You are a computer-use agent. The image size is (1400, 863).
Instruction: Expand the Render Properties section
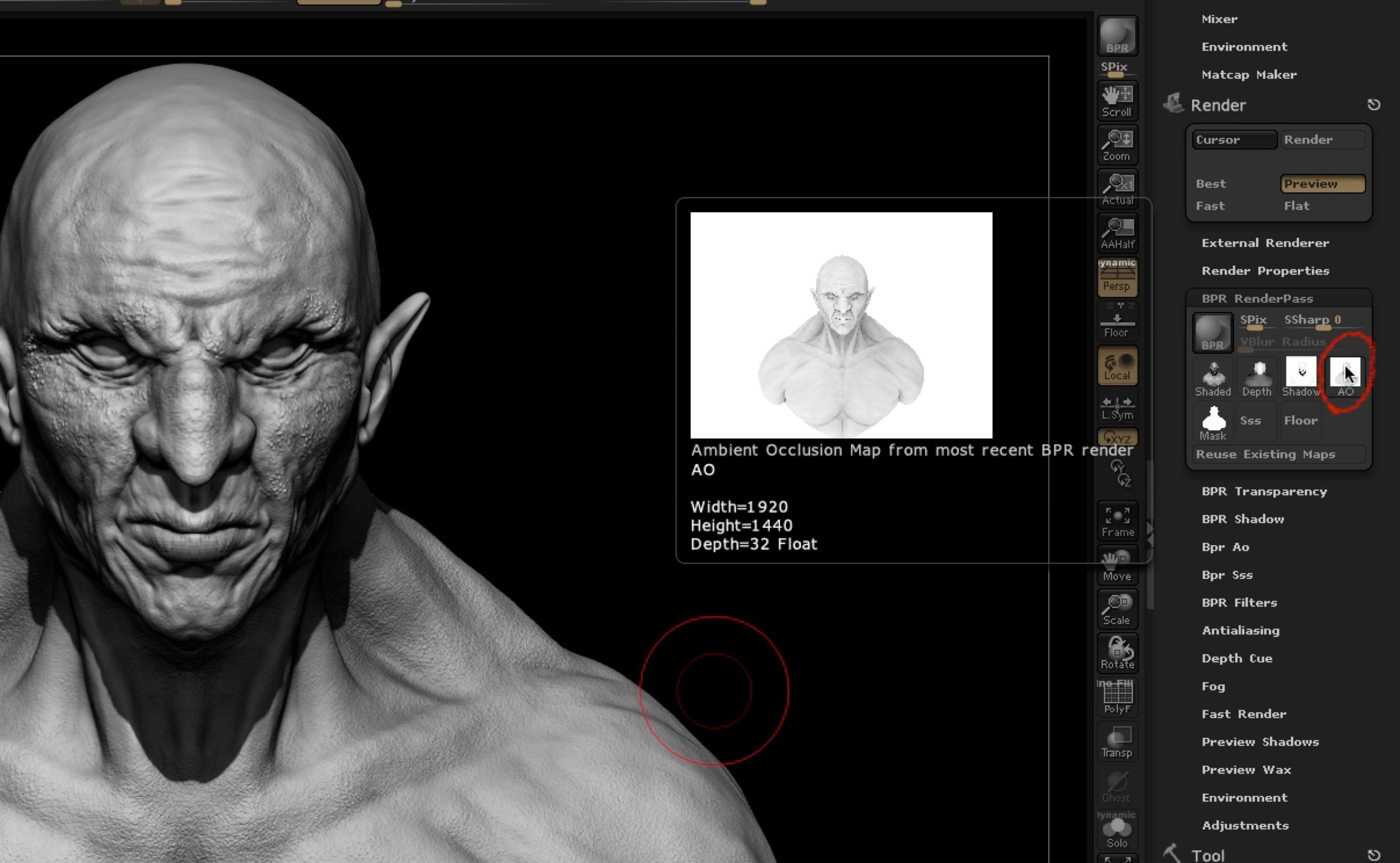tap(1265, 271)
